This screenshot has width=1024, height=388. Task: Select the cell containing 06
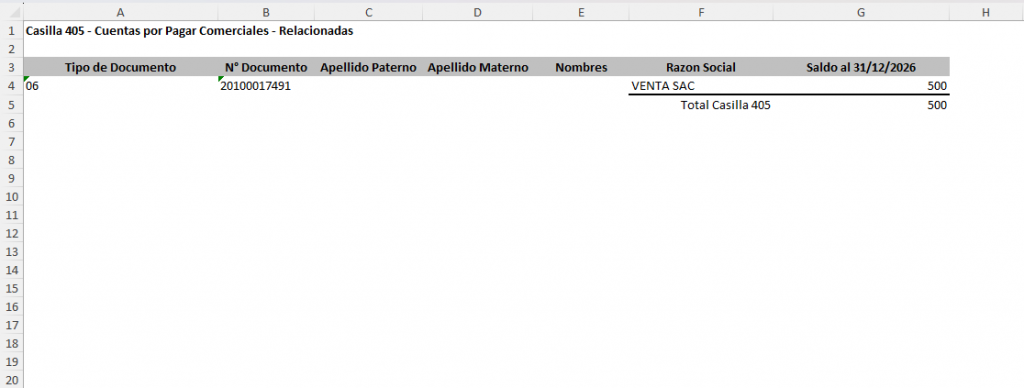click(120, 86)
